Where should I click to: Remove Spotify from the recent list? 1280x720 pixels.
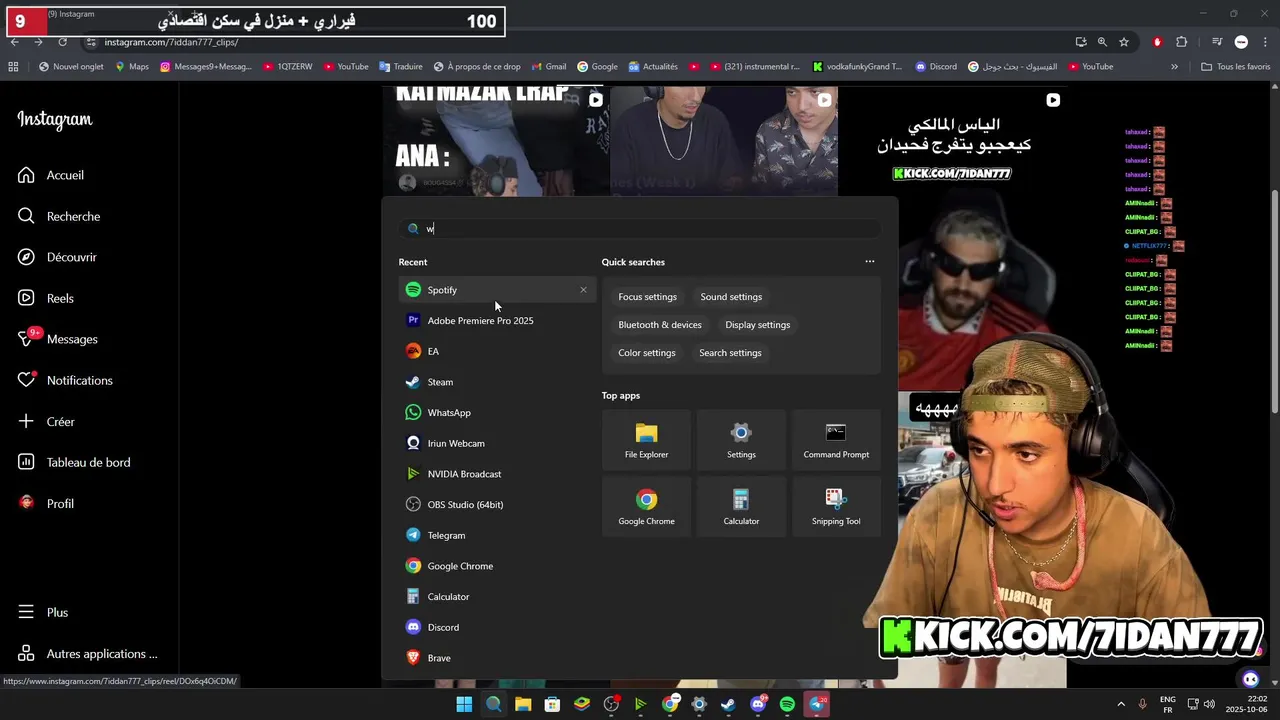pyautogui.click(x=583, y=290)
